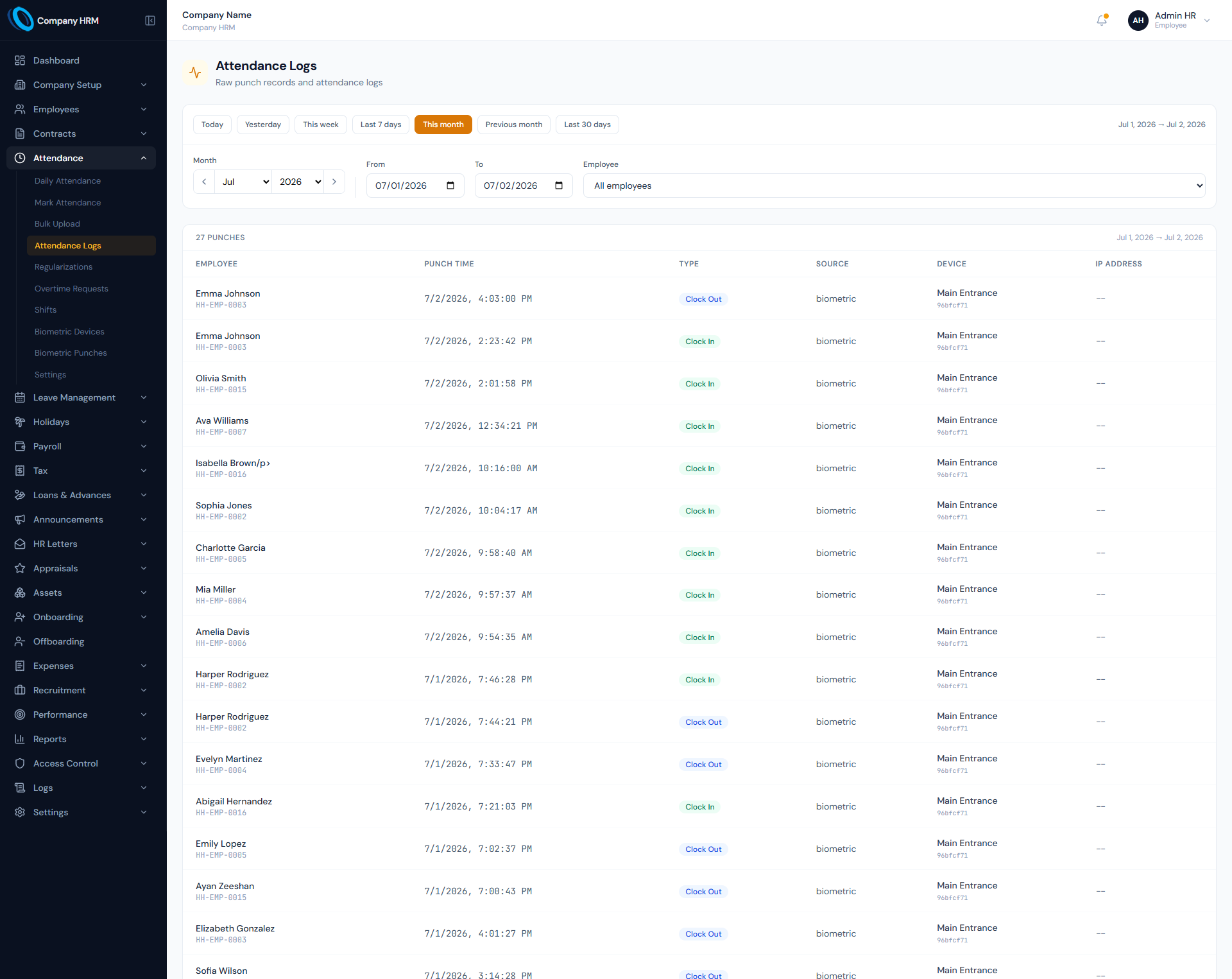Go to next month arrow
Screen dimensions: 1232x979
(x=334, y=182)
